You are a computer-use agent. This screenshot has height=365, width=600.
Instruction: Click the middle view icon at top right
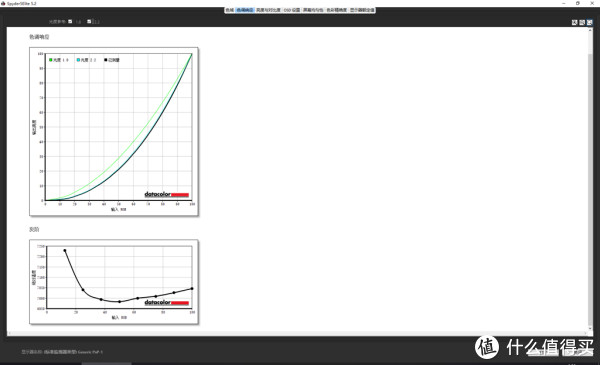582,23
